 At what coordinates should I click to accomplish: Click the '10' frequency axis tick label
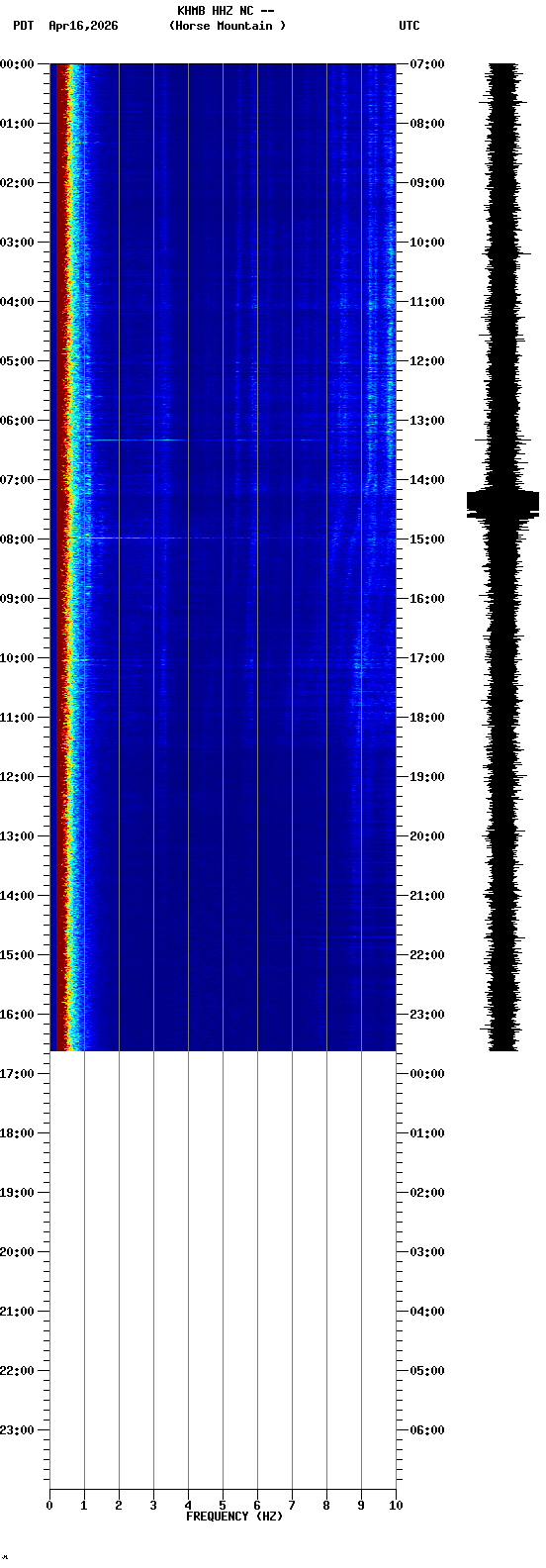click(x=396, y=1506)
